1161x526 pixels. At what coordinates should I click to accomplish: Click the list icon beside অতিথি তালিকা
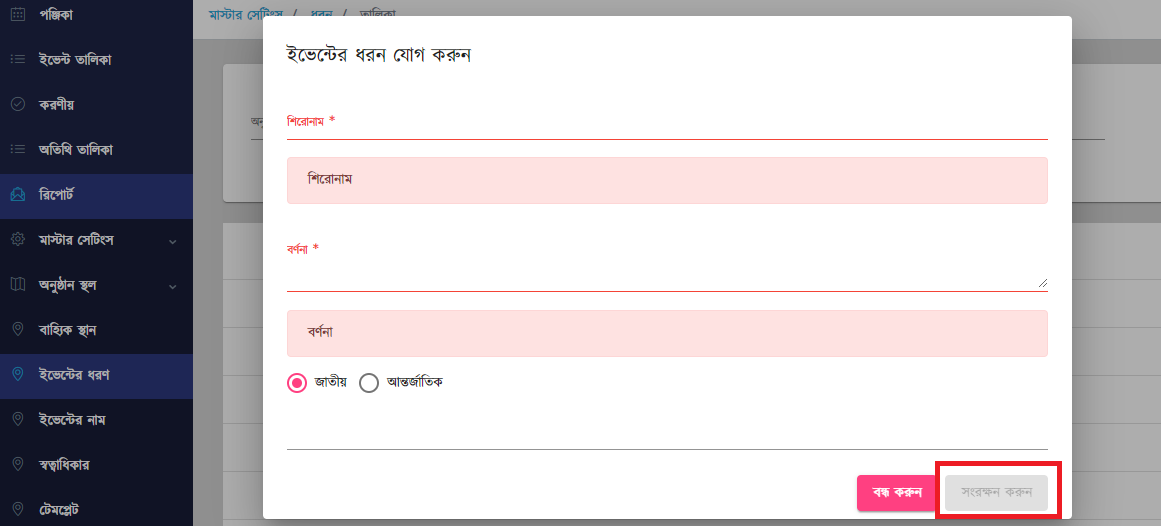18,149
